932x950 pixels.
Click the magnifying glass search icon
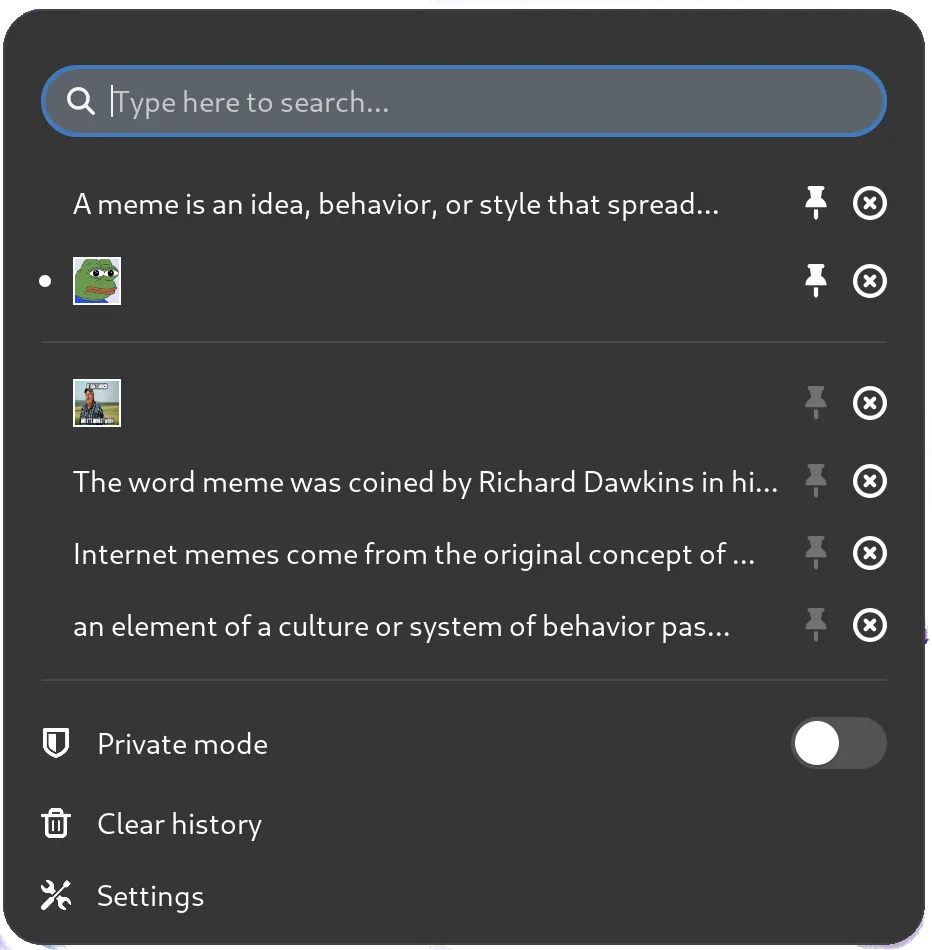coord(80,101)
